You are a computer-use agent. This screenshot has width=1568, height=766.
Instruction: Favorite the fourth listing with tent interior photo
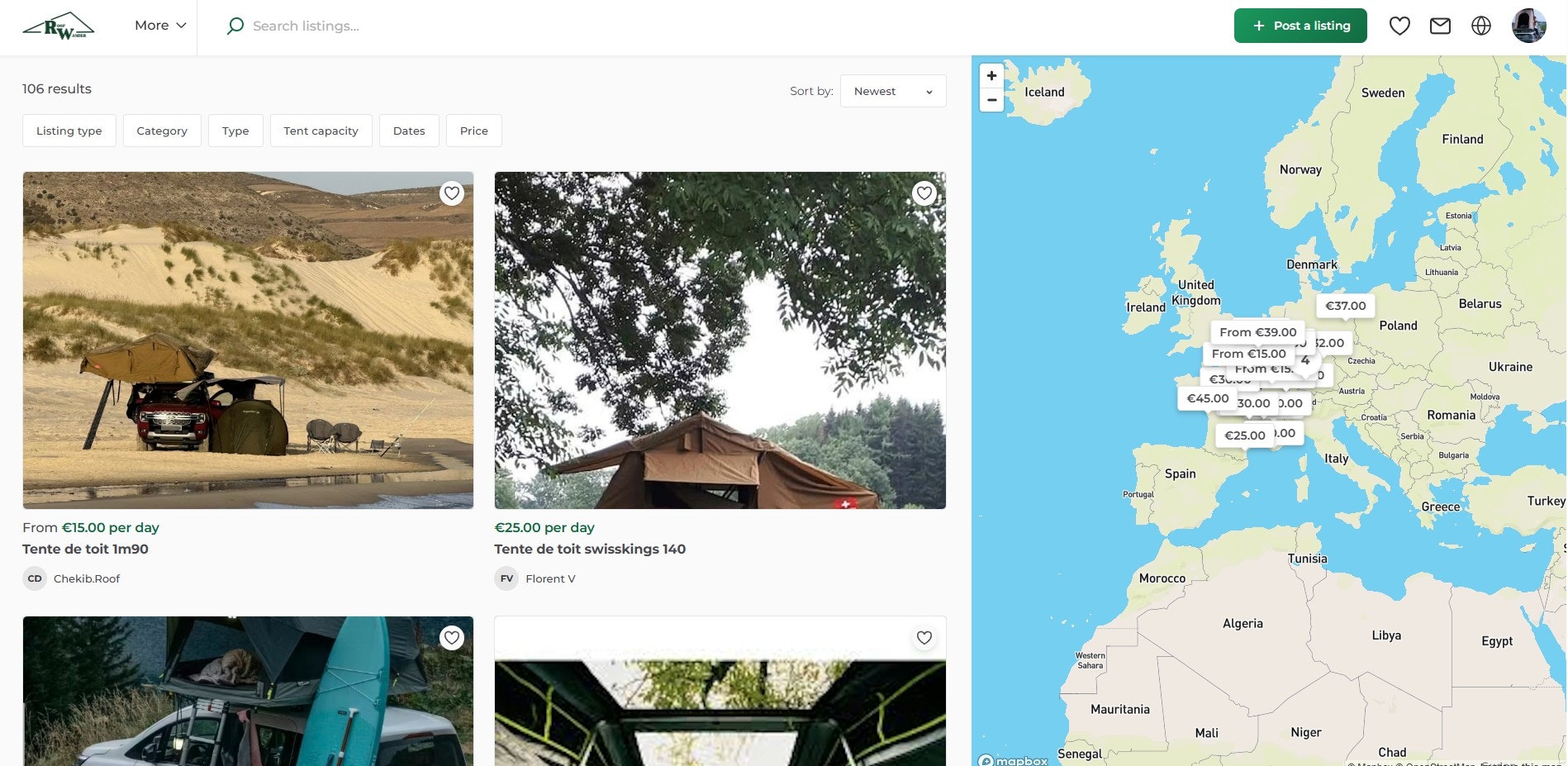coord(924,638)
